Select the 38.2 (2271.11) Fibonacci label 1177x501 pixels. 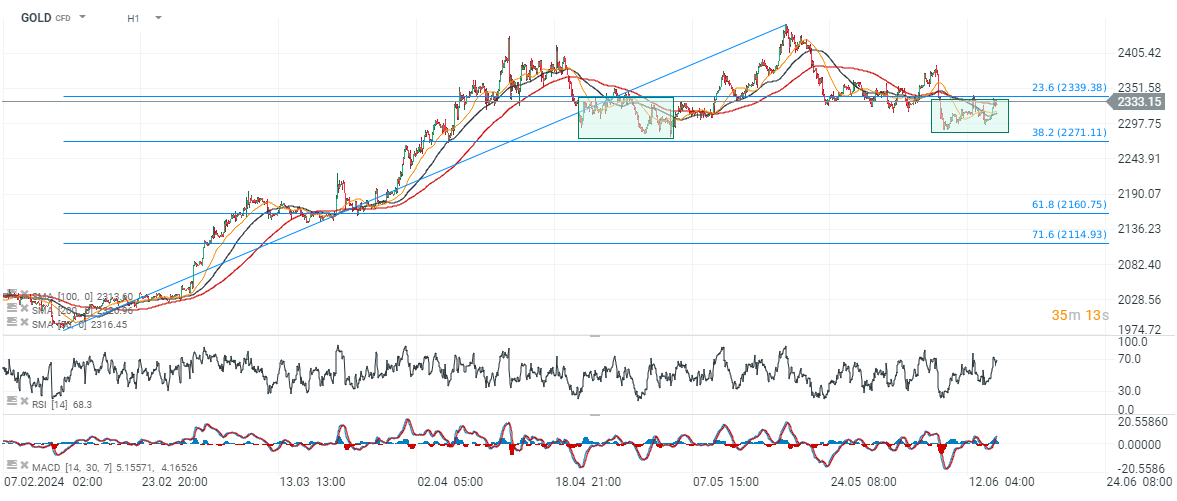[x=1069, y=132]
